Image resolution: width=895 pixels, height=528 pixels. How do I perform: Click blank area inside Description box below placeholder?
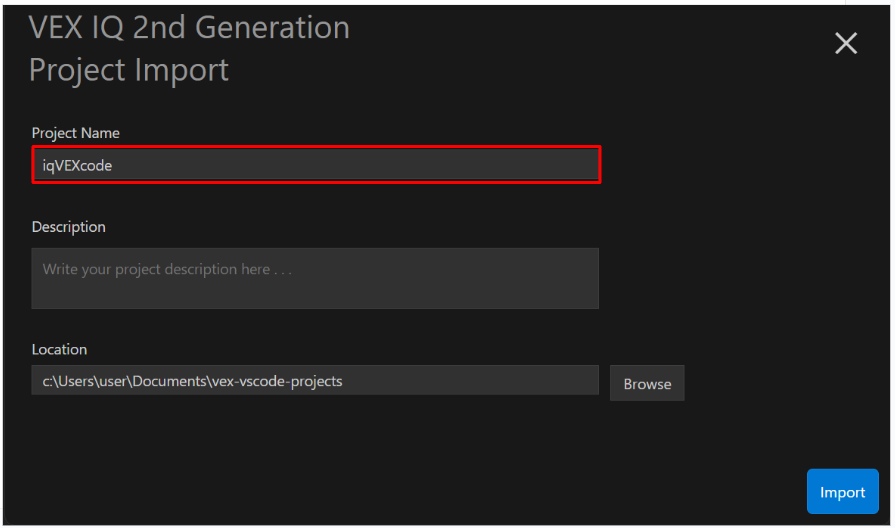pyautogui.click(x=315, y=293)
